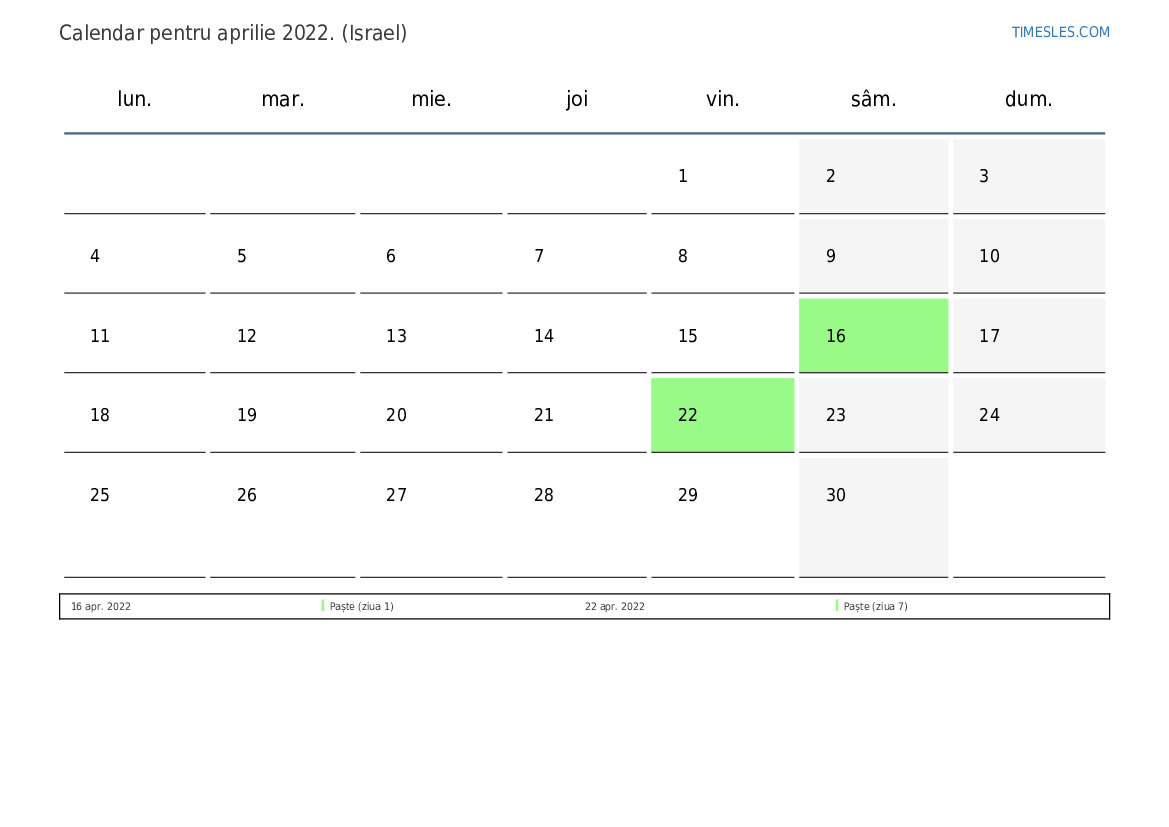Pick date 5 under 'mar.'

[x=242, y=257]
